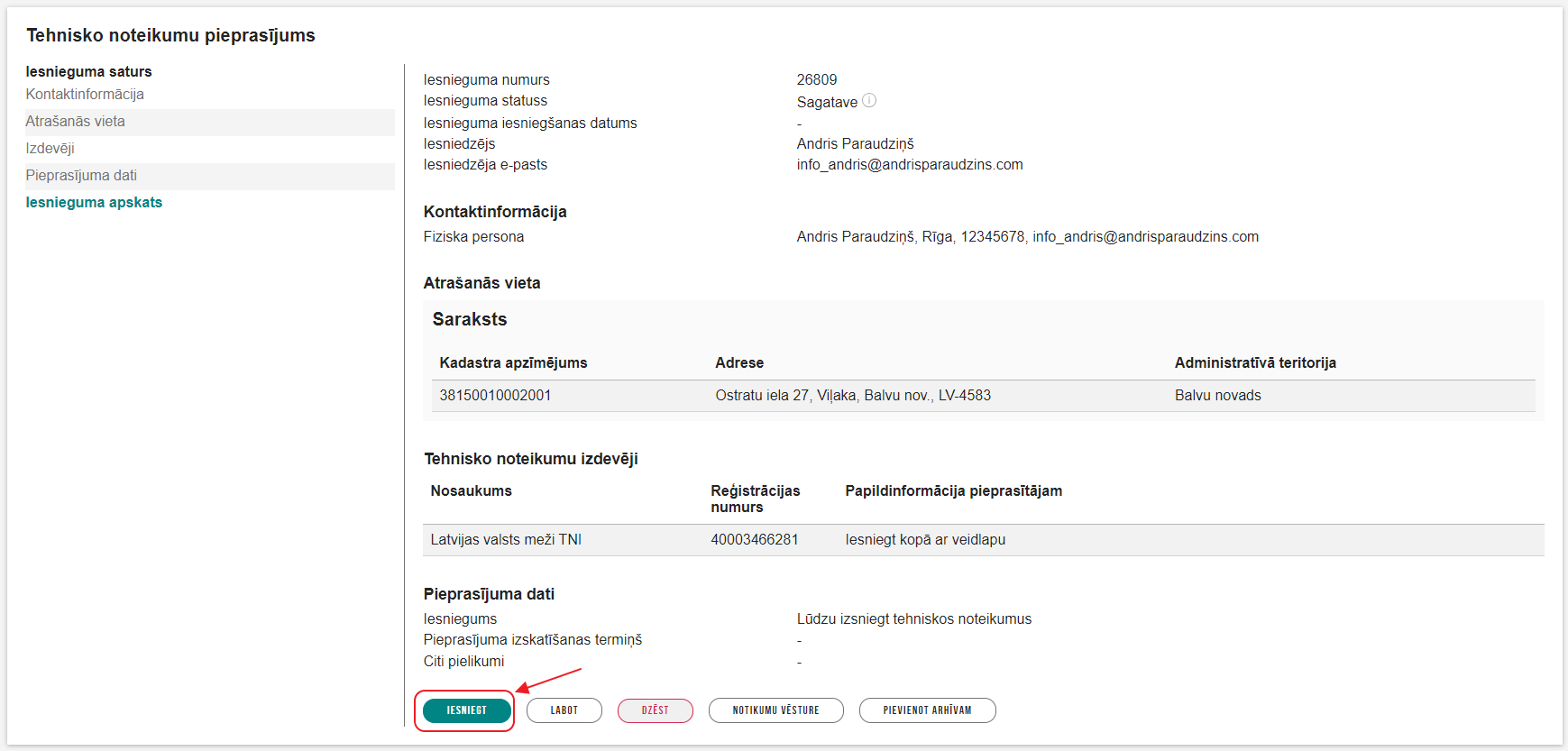The width and height of the screenshot is (1568, 751).
Task: Click PIEVIENOT ARHĪVAM button
Action: tap(928, 710)
